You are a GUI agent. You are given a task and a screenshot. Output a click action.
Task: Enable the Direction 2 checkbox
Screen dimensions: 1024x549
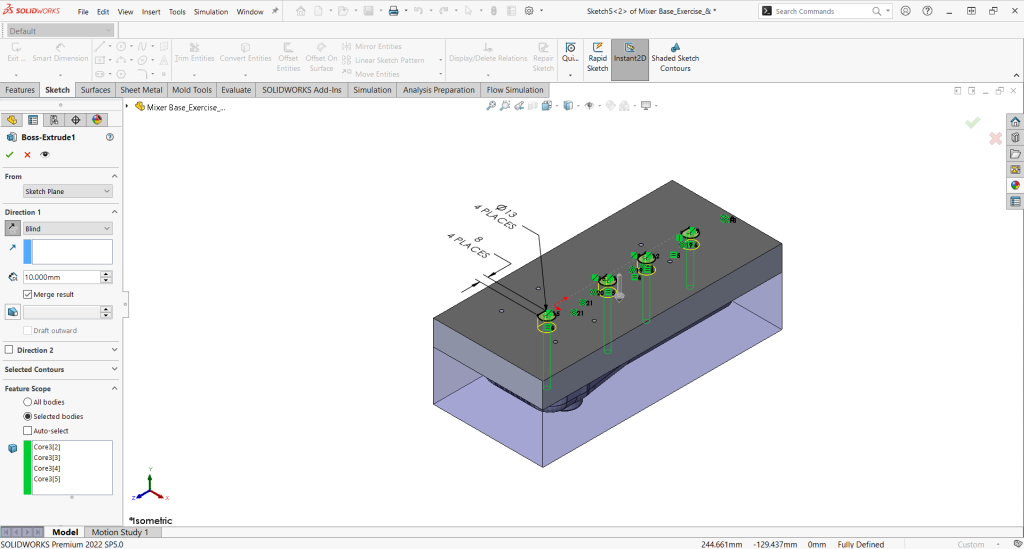point(10,350)
